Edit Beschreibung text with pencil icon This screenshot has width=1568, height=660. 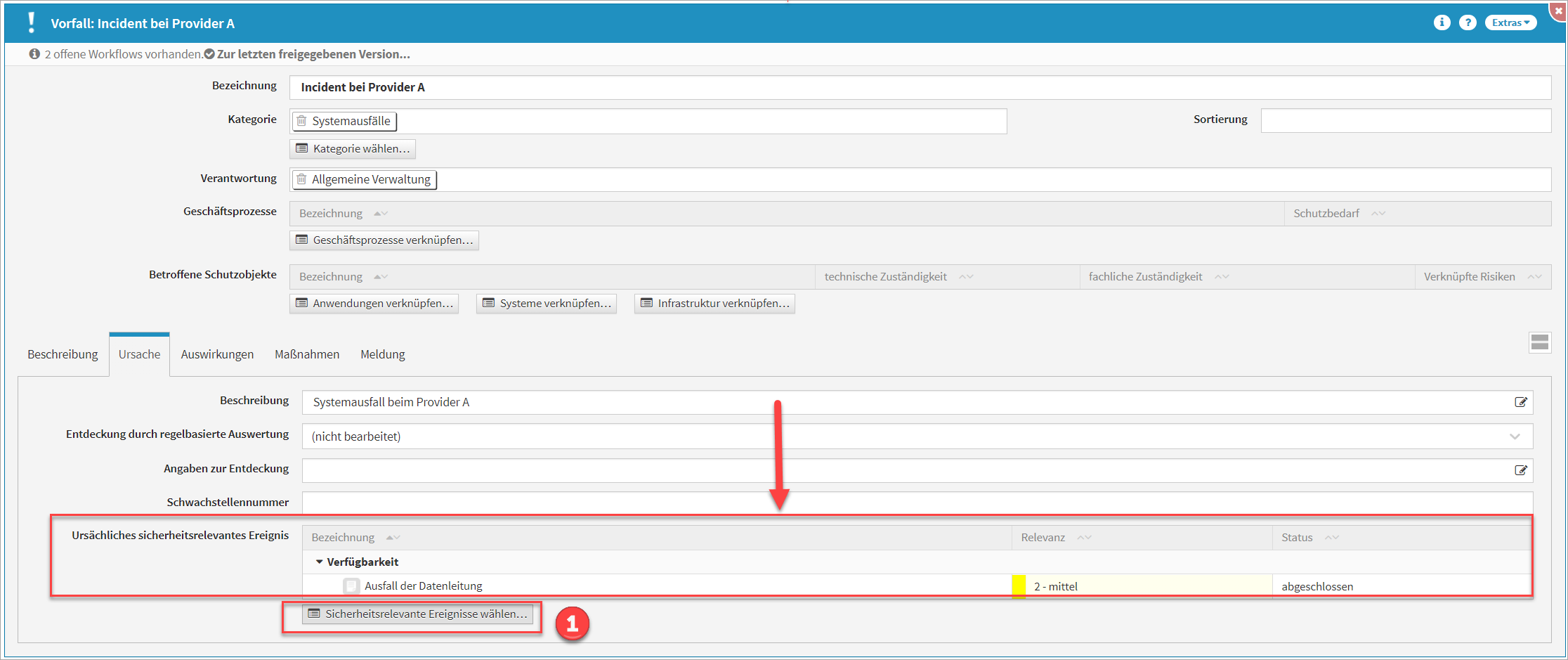(x=1520, y=402)
